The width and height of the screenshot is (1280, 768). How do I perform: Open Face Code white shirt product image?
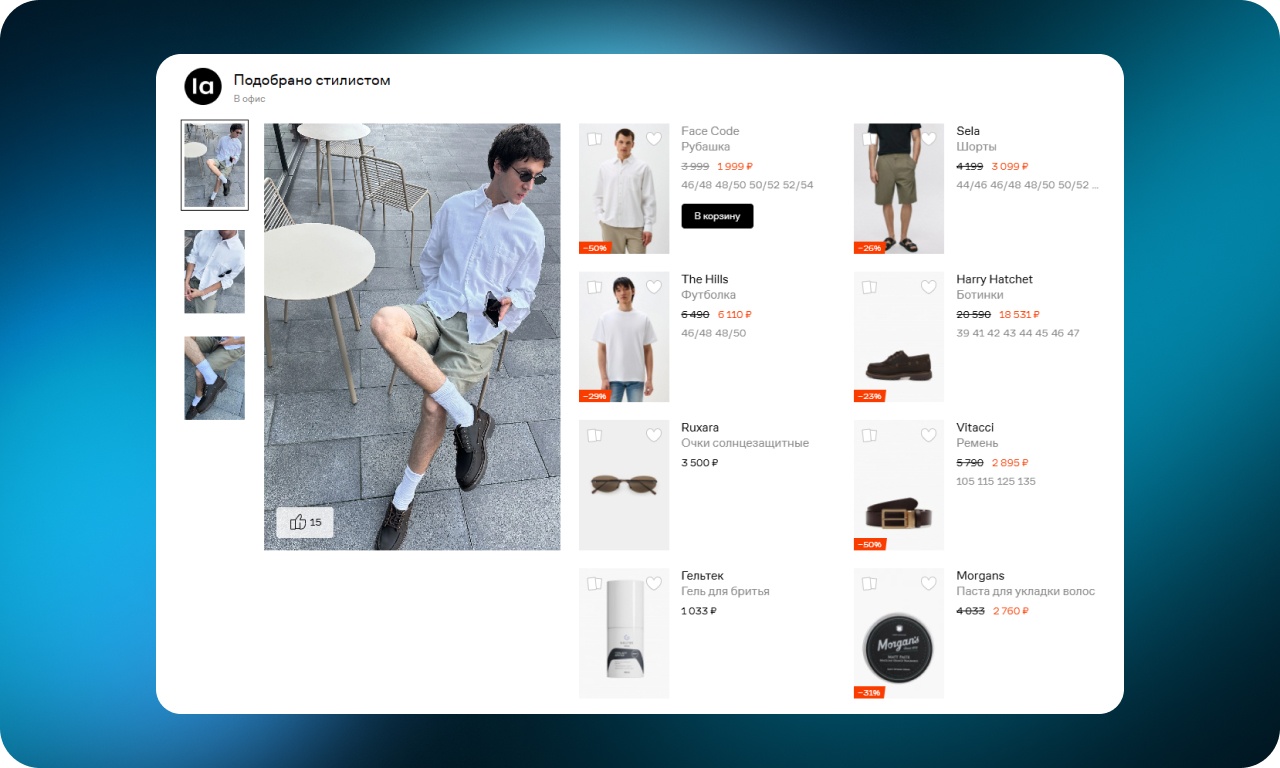(624, 189)
